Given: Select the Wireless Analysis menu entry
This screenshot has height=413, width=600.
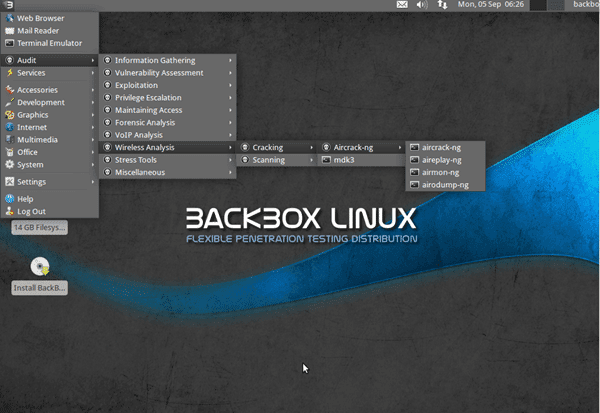Looking at the screenshot, I should pyautogui.click(x=168, y=147).
